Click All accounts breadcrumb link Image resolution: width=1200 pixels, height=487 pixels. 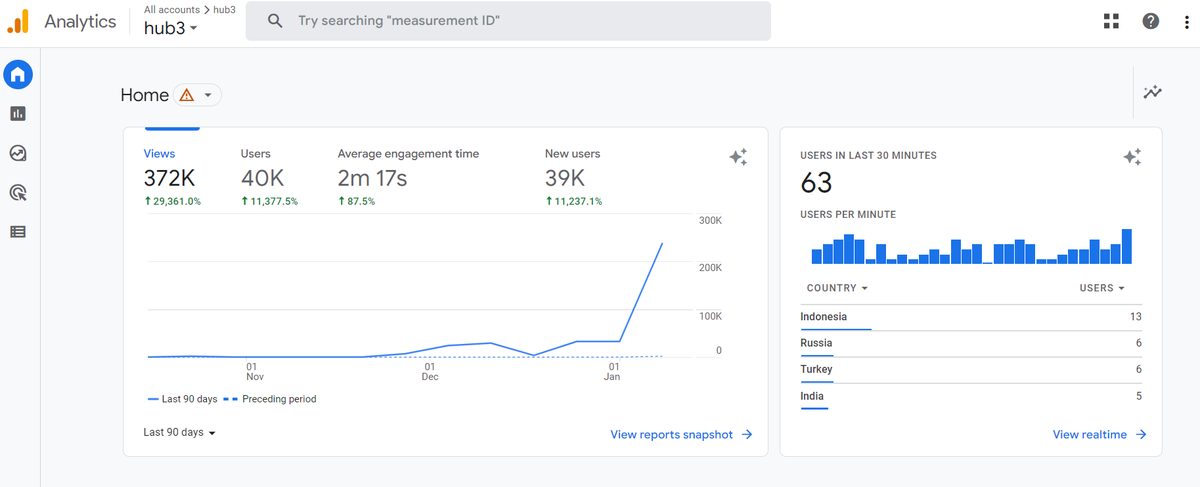[171, 9]
